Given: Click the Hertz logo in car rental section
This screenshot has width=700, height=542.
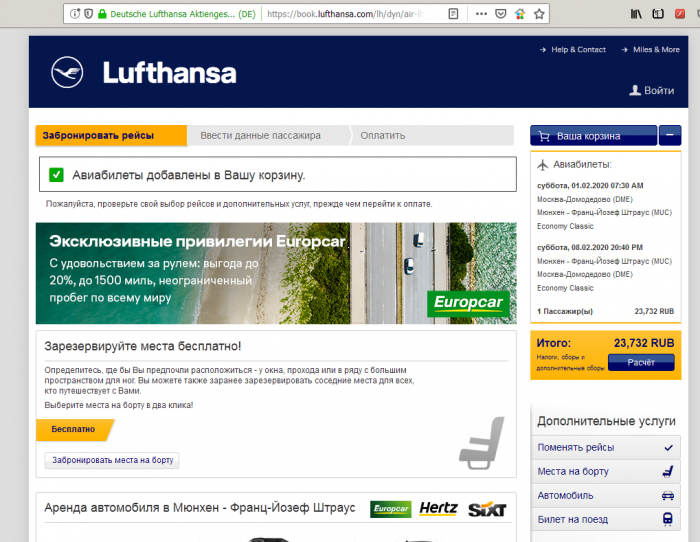Looking at the screenshot, I should (438, 509).
